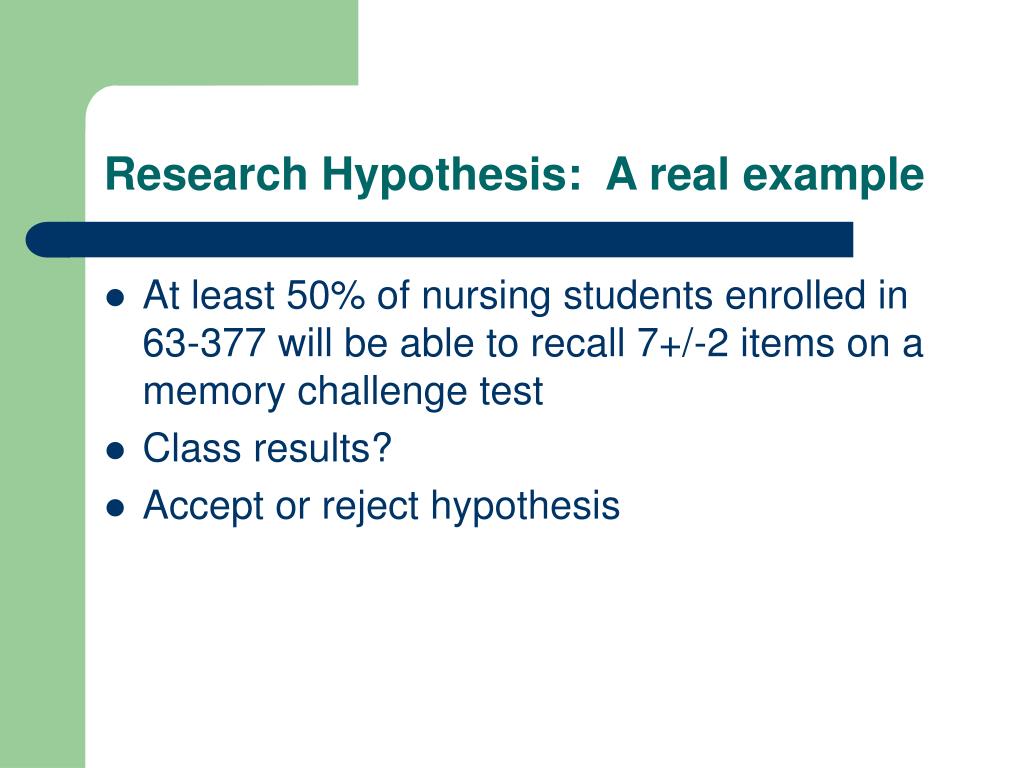Click the word 'Research' in the title
This screenshot has height=768, width=1024.
click(x=206, y=174)
